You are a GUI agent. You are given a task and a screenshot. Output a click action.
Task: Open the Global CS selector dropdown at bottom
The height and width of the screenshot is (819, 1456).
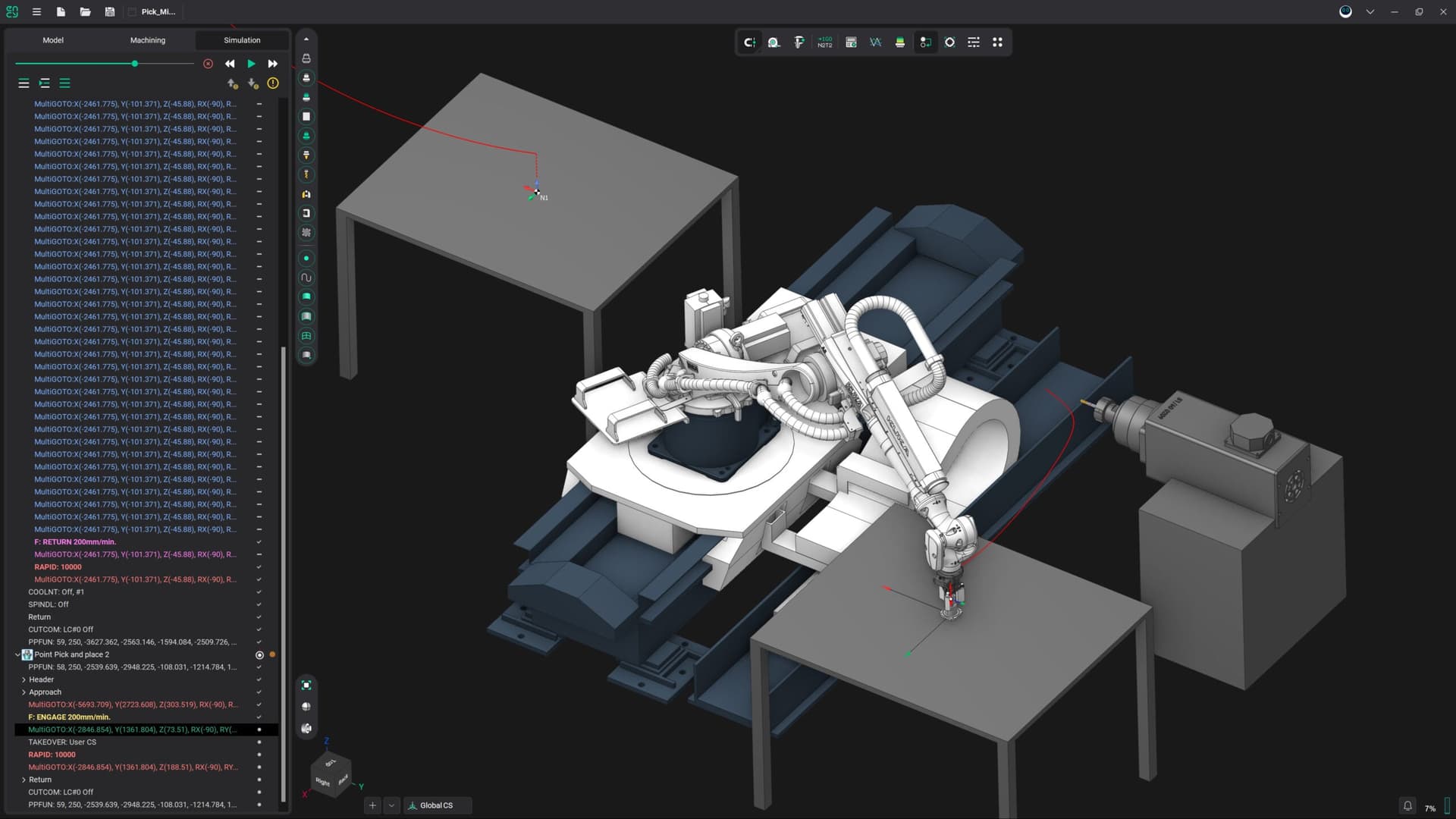(438, 805)
